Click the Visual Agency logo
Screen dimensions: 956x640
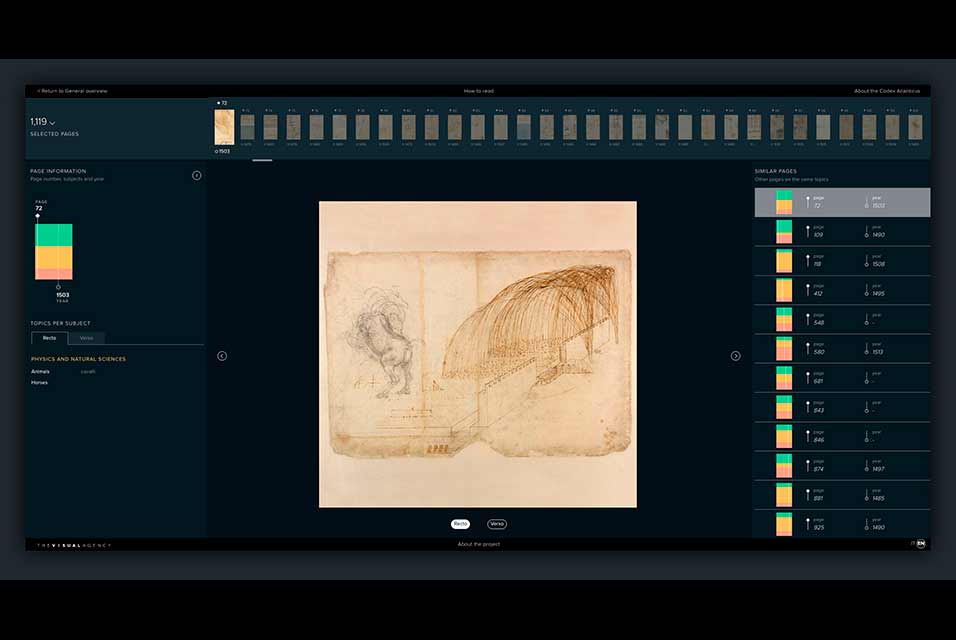point(74,545)
